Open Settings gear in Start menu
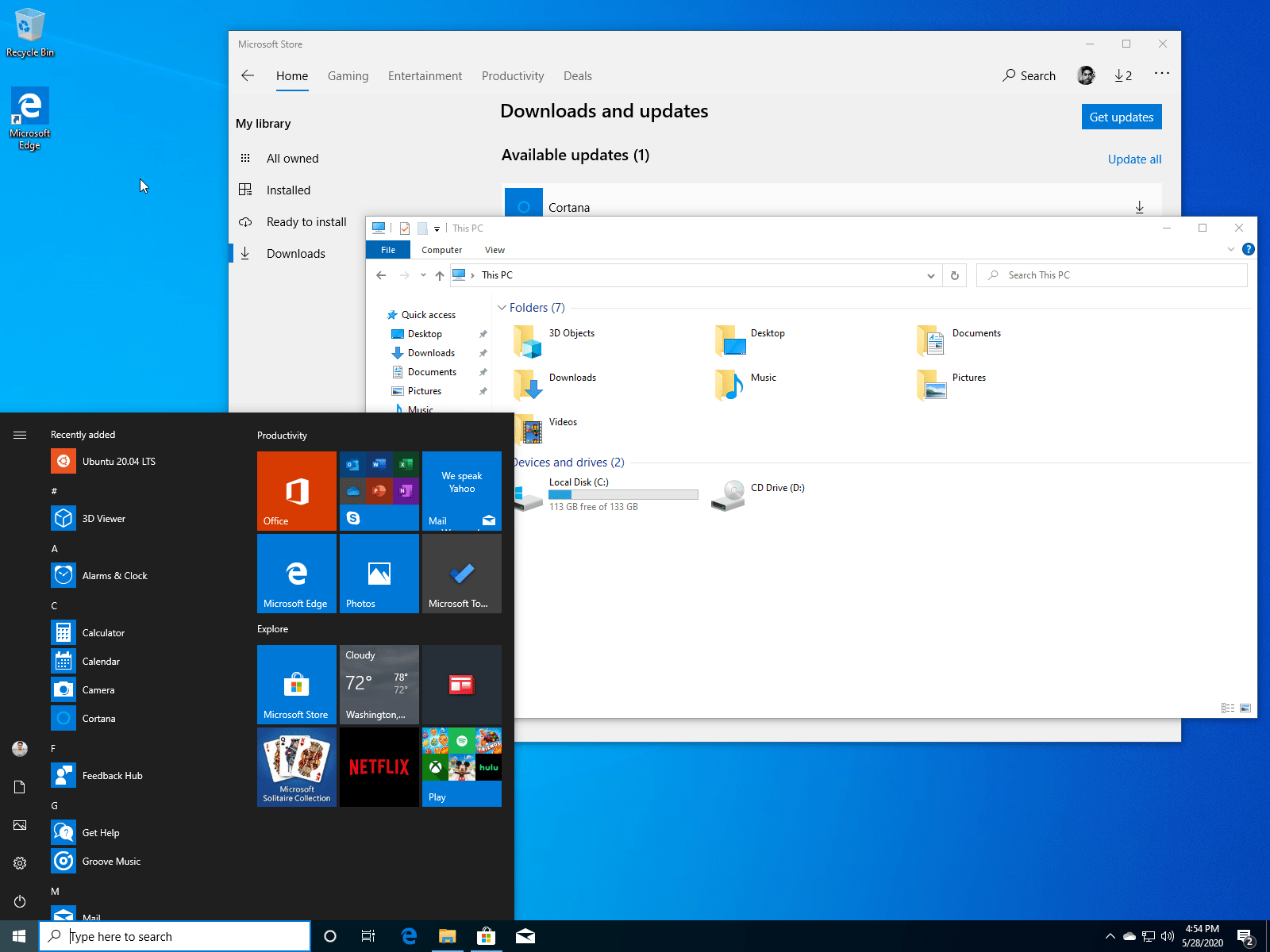1270x952 pixels. pos(20,863)
